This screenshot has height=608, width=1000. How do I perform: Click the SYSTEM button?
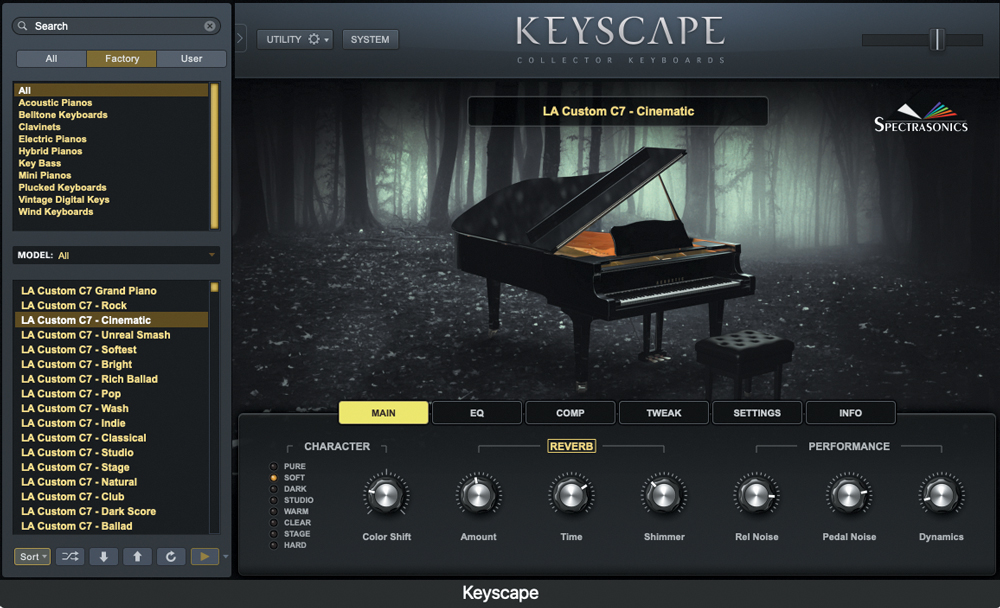[x=370, y=40]
